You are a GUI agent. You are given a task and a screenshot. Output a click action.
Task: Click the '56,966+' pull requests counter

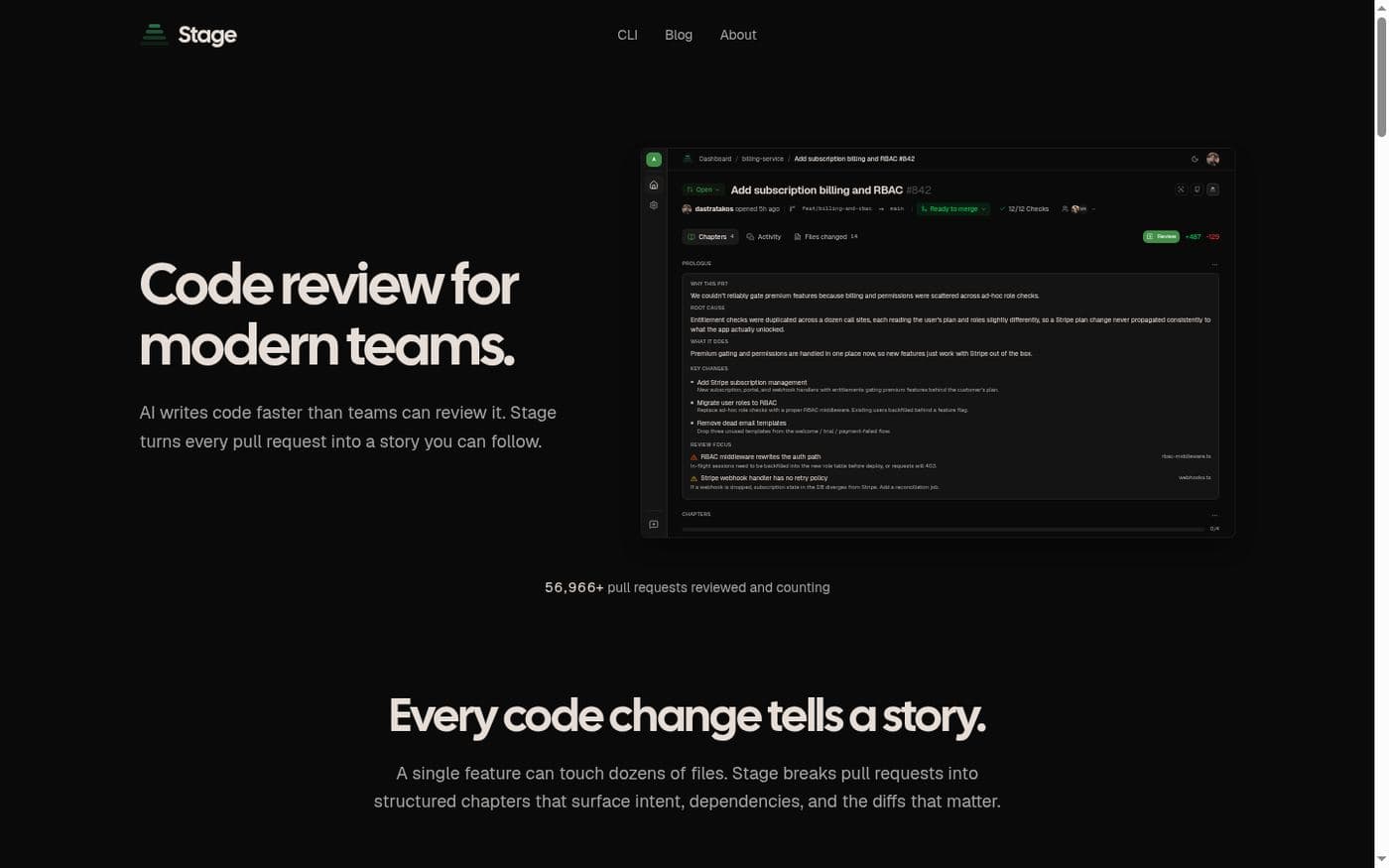574,587
